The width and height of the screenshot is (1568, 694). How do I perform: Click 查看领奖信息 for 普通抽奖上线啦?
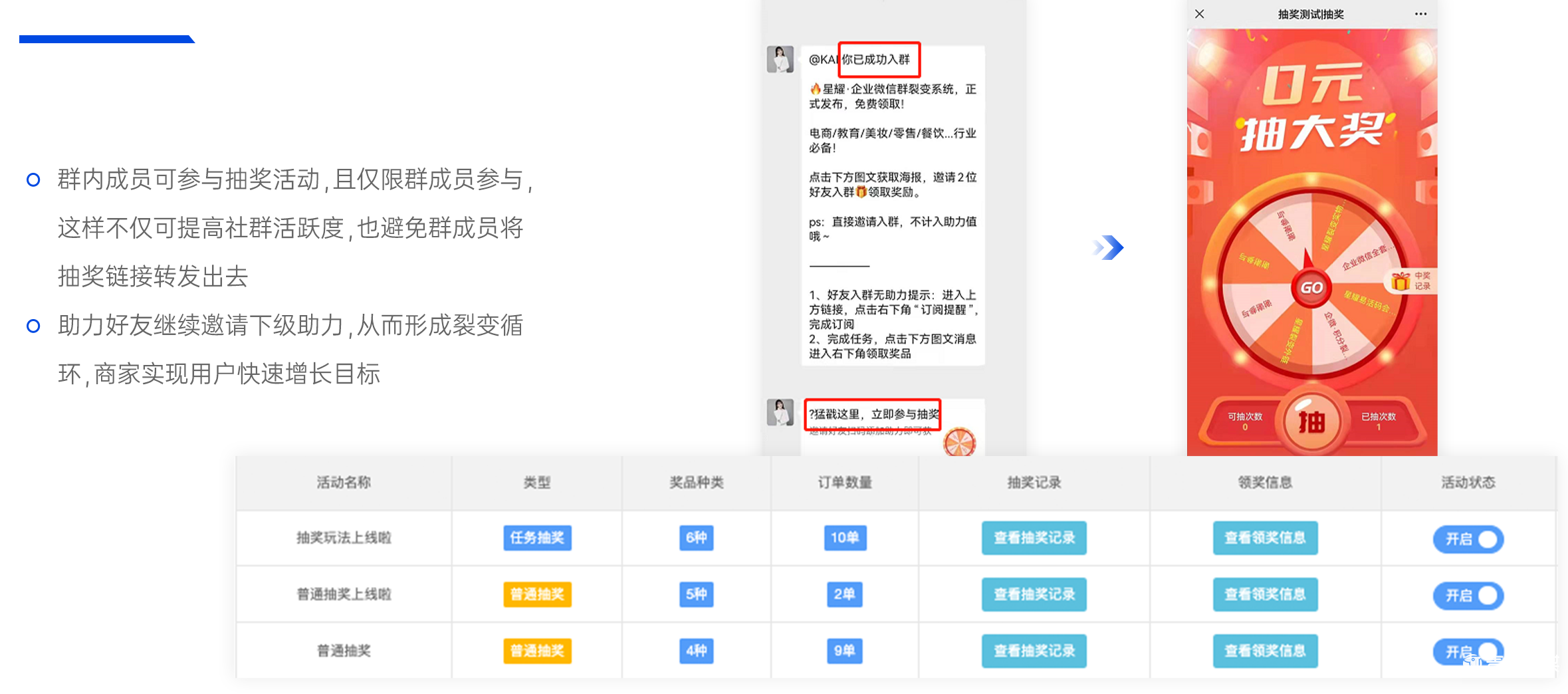[1265, 594]
